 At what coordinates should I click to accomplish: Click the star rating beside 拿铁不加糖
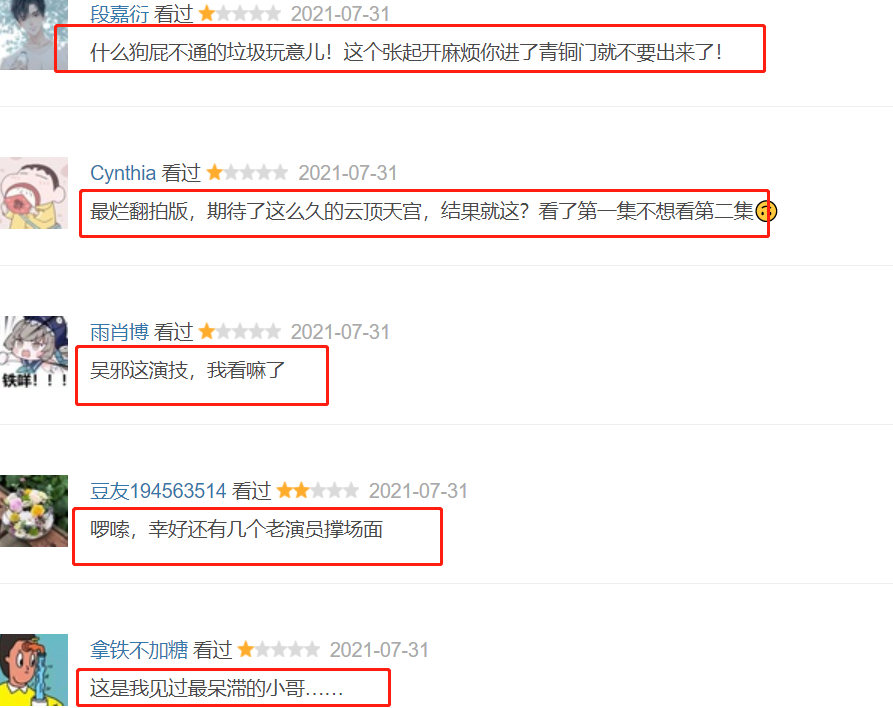[x=278, y=649]
